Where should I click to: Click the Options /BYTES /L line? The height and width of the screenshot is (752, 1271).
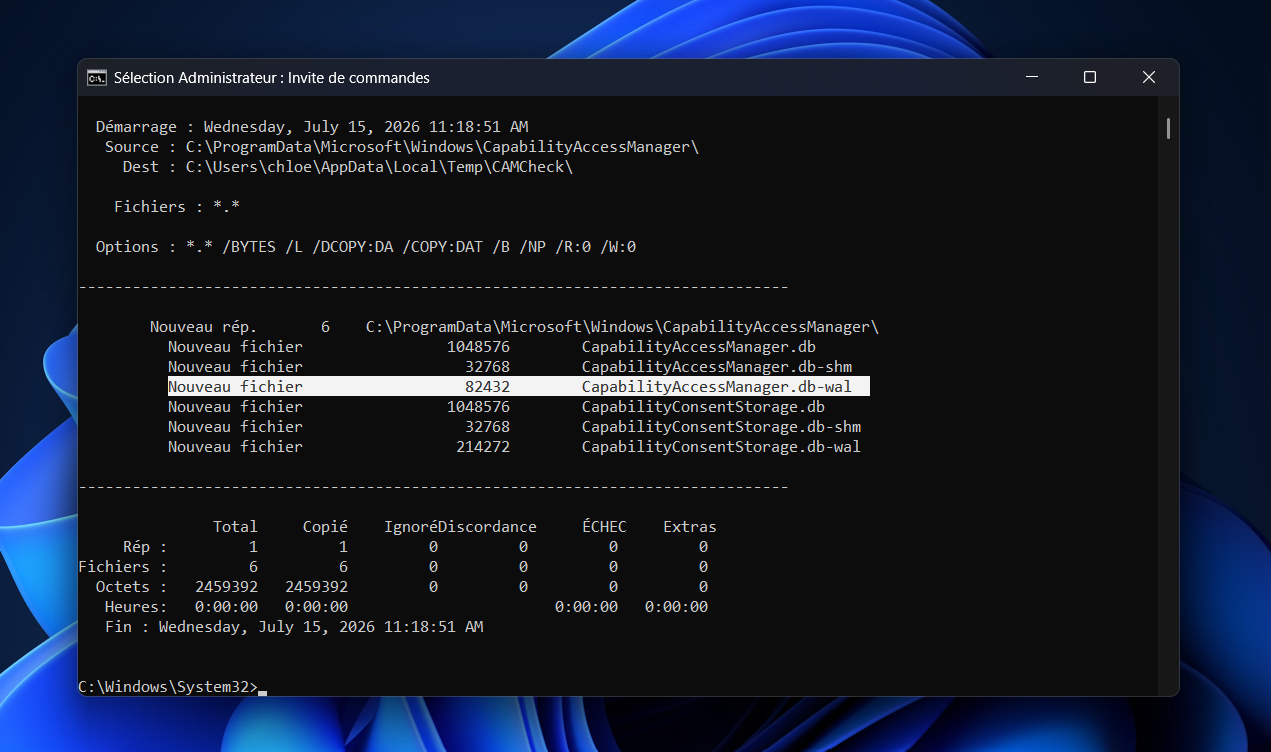click(365, 247)
